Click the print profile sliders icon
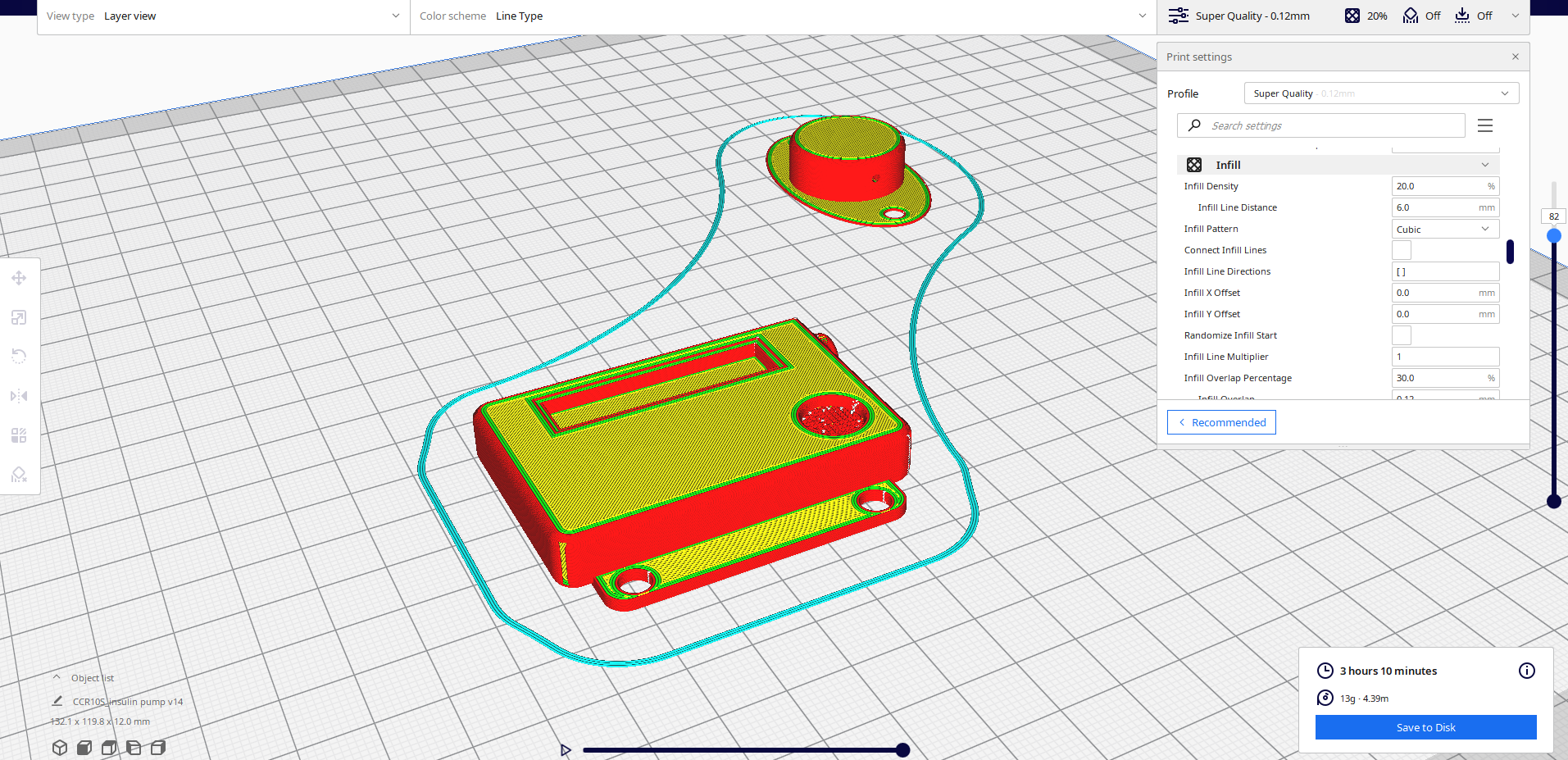 click(1179, 16)
